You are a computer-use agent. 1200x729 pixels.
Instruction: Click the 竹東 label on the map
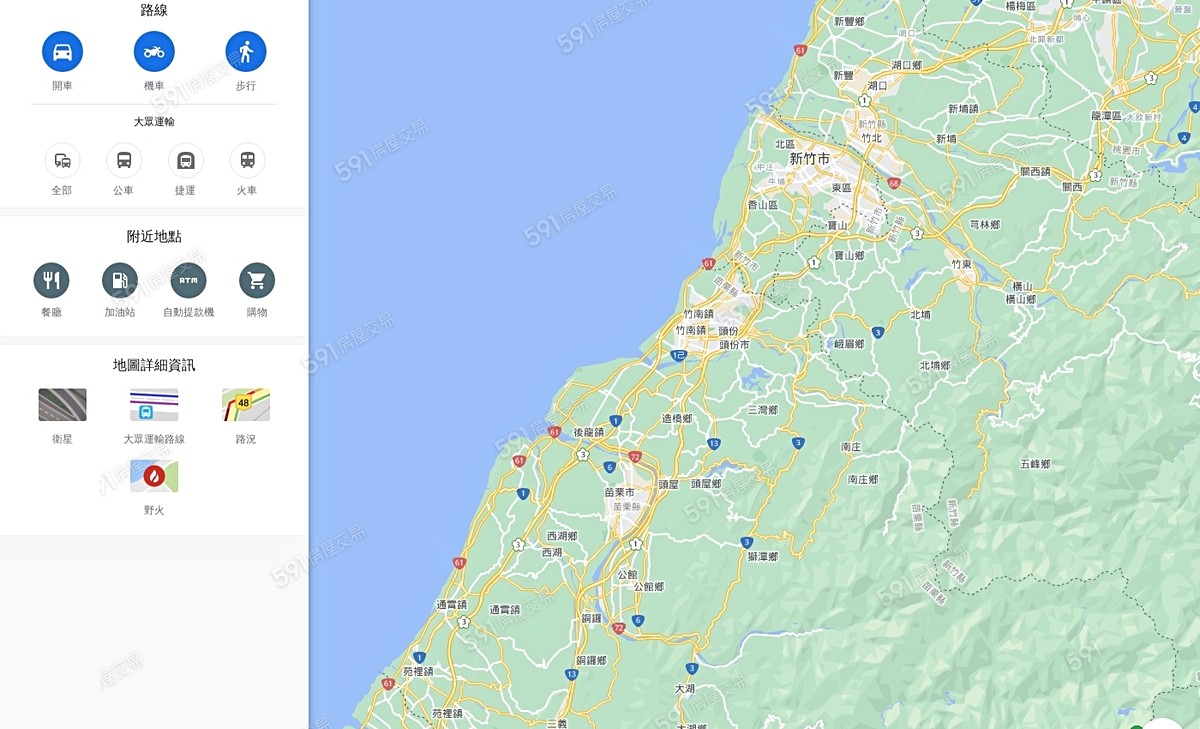[962, 264]
